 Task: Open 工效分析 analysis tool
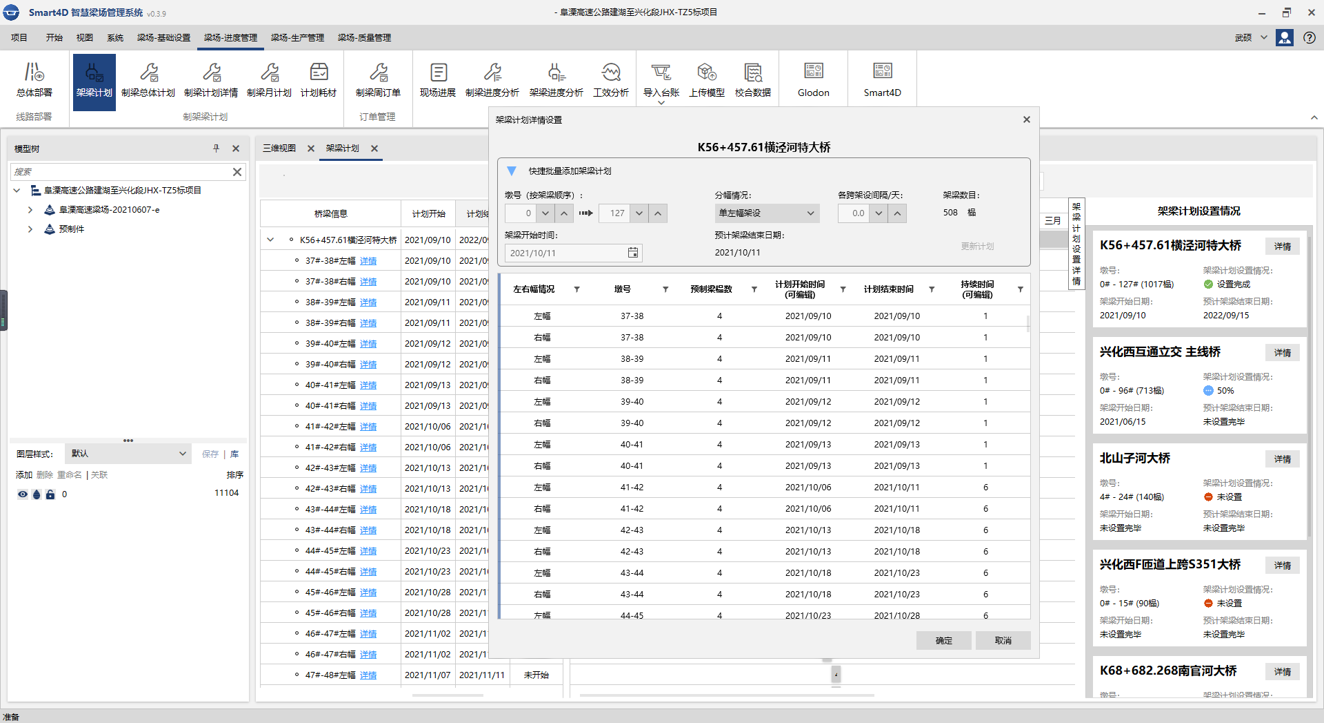[610, 80]
